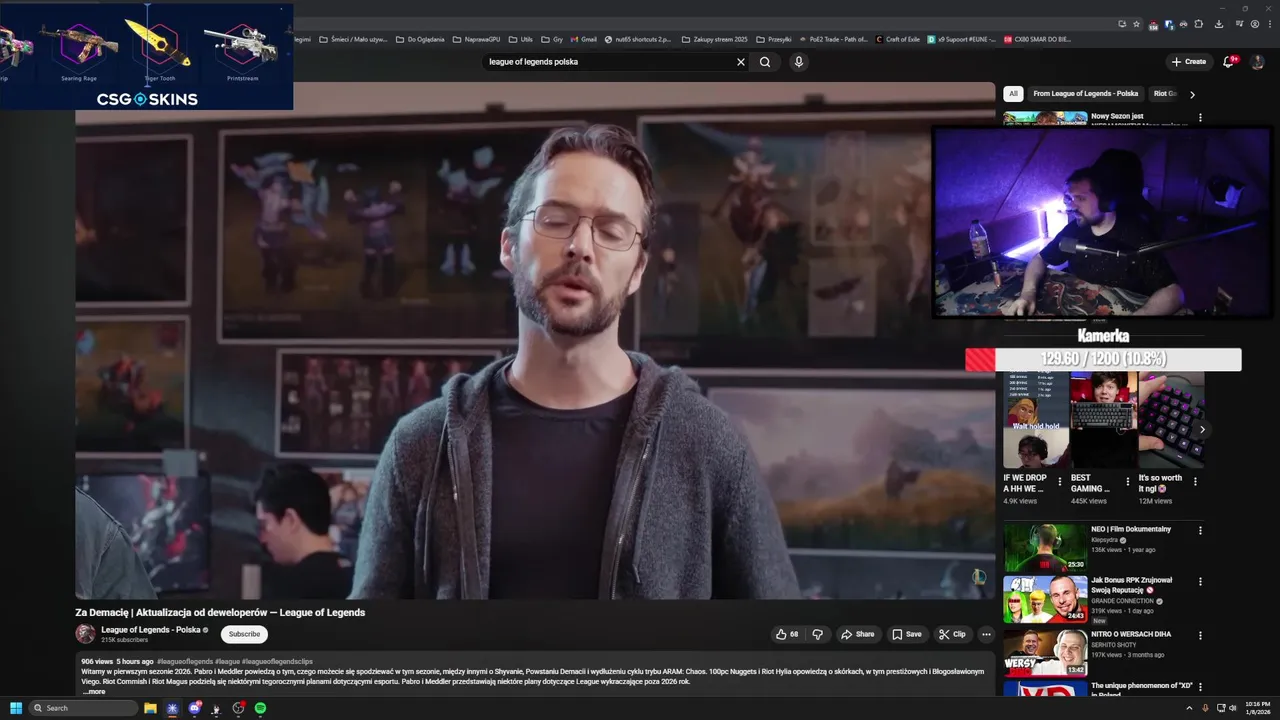The image size is (1280, 720).
Task: Select the Riot Games filter chip
Action: click(x=1165, y=94)
